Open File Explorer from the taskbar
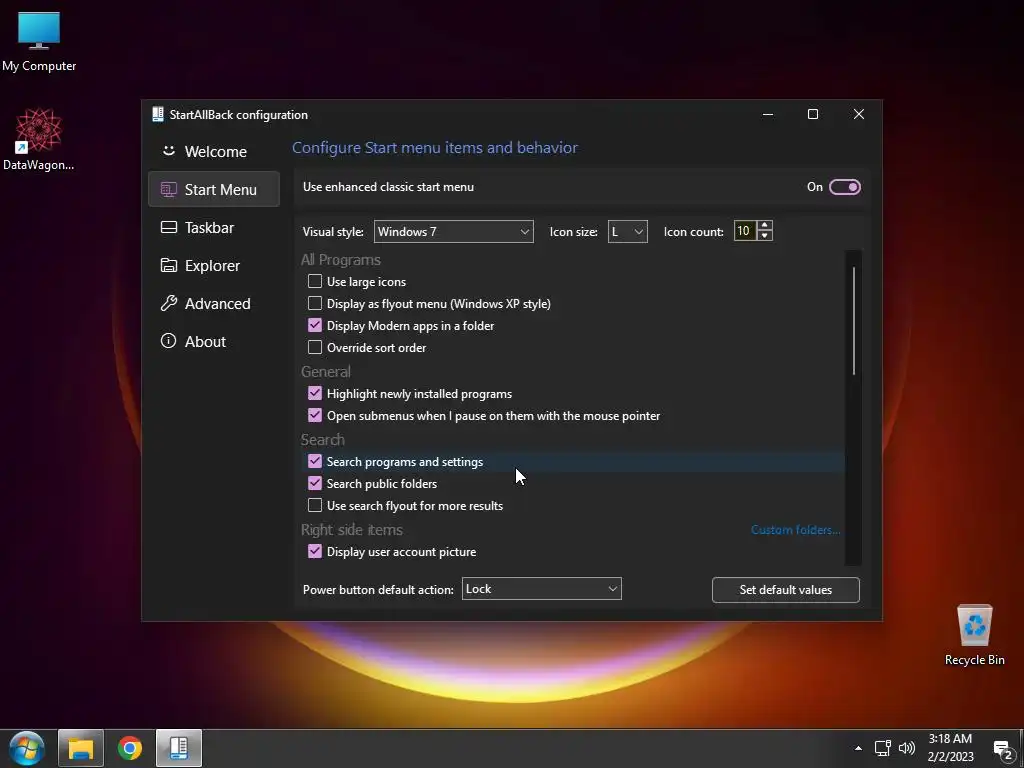 pos(81,748)
